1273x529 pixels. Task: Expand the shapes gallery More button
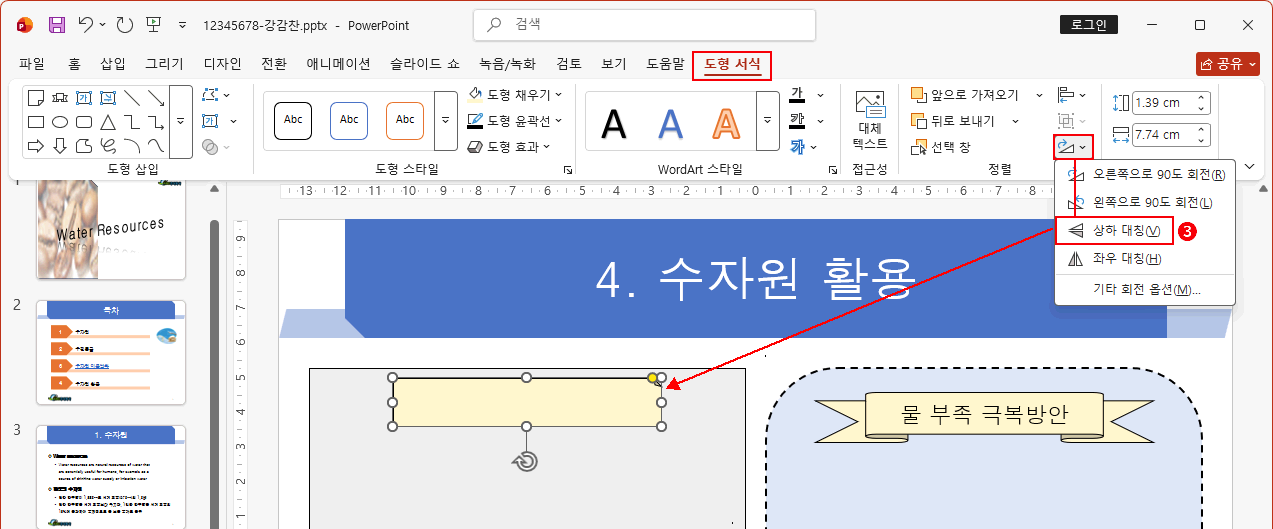click(x=181, y=121)
